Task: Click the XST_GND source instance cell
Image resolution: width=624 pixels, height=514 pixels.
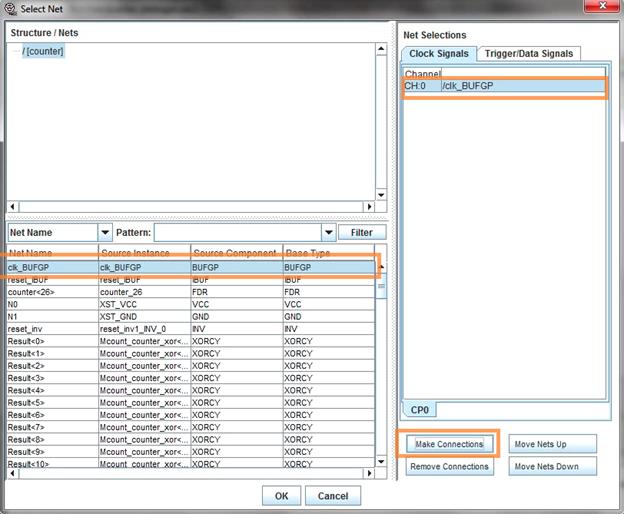Action: pos(144,317)
